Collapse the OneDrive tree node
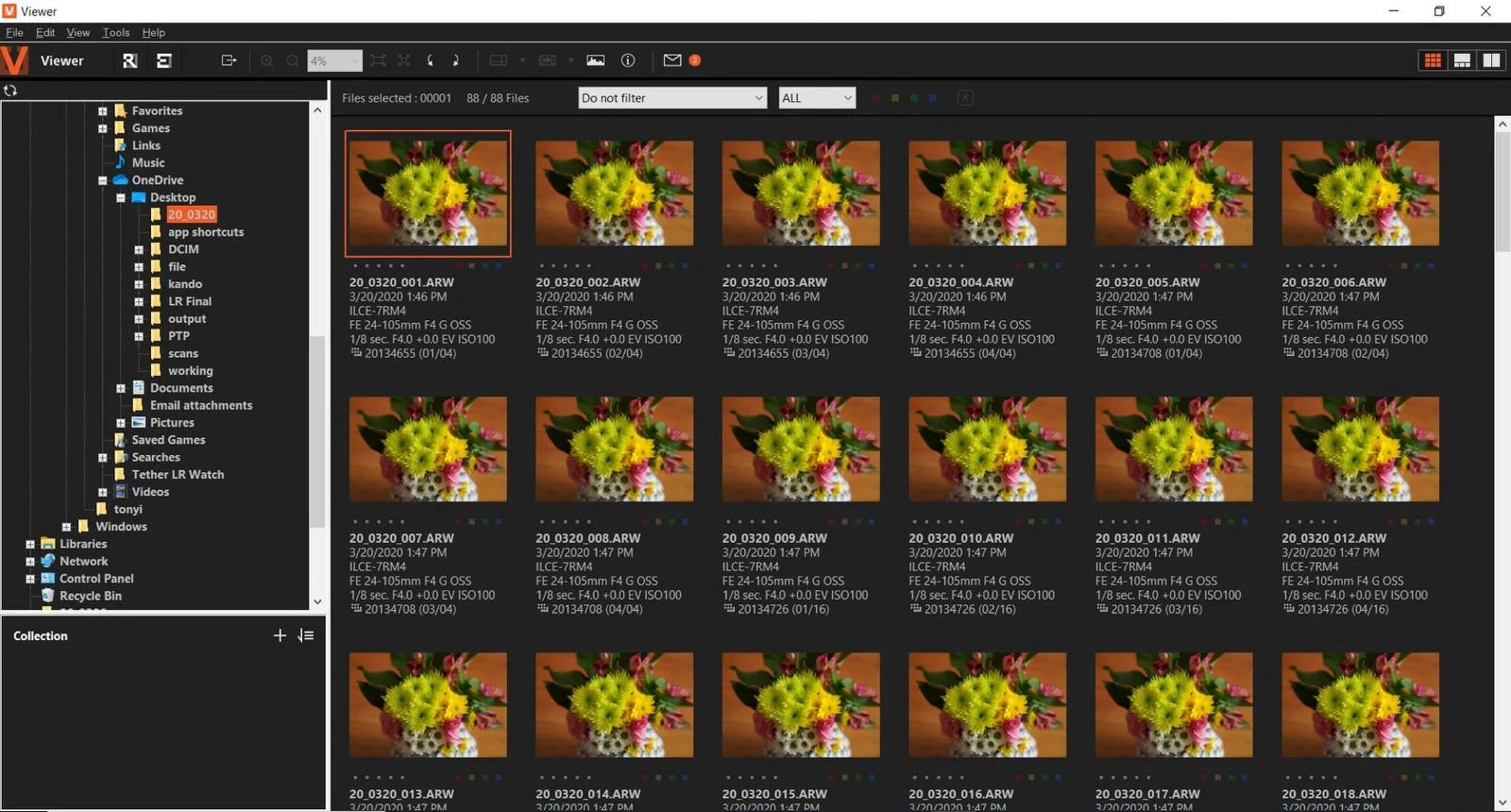The width and height of the screenshot is (1511, 812). tap(102, 180)
